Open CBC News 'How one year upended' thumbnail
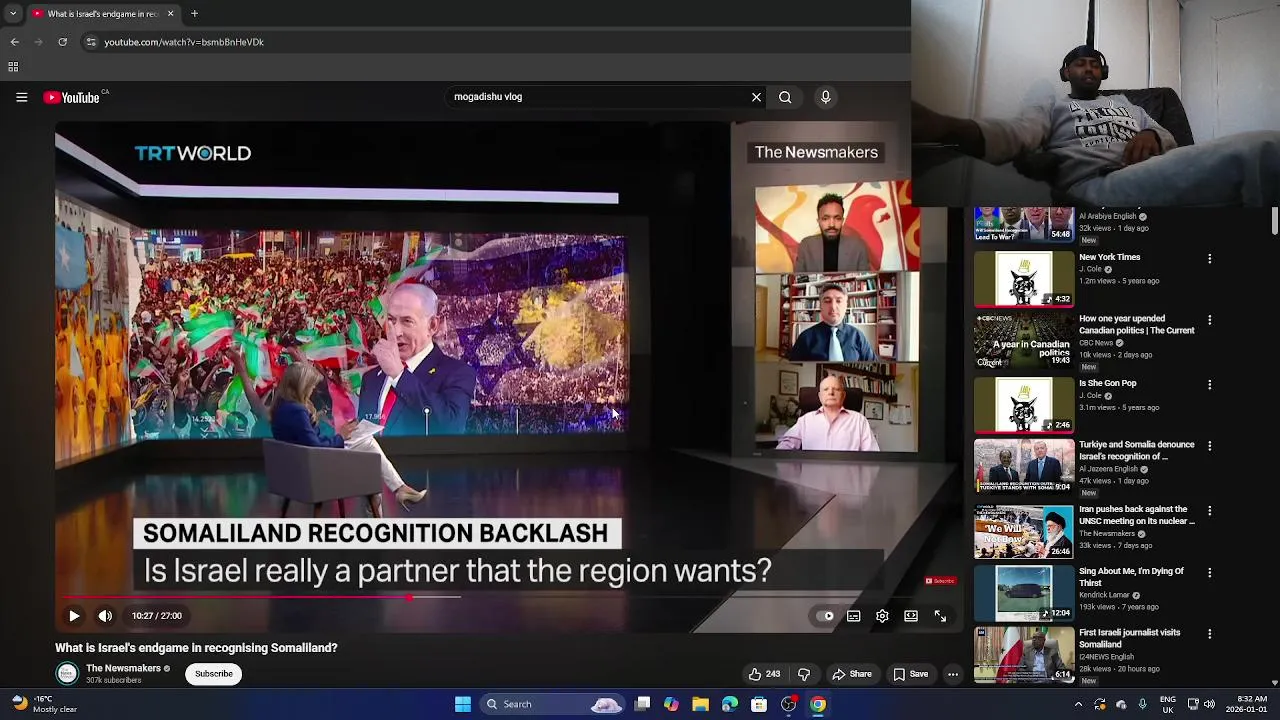Viewport: 1280px width, 720px height. (x=1024, y=341)
